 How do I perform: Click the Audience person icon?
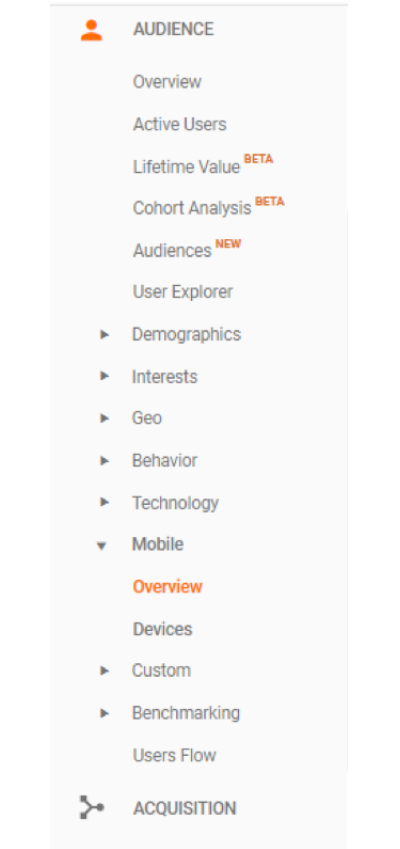pos(91,30)
